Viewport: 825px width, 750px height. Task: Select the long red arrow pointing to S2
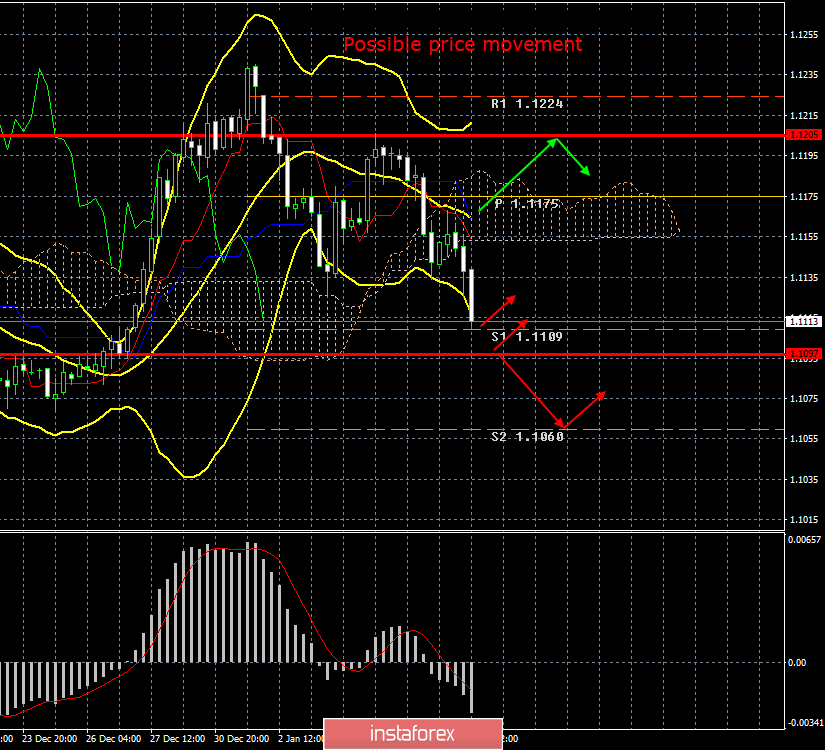click(529, 391)
